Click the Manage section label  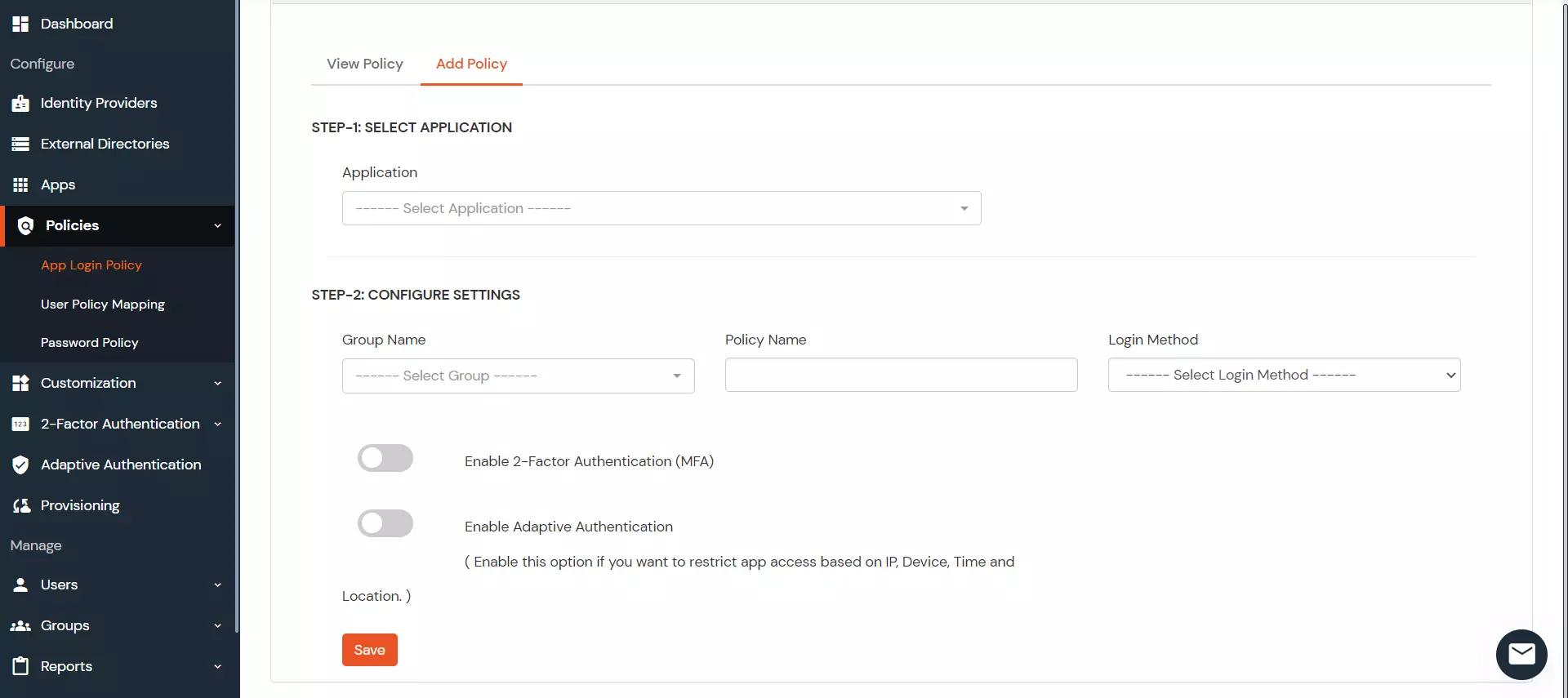[x=36, y=545]
